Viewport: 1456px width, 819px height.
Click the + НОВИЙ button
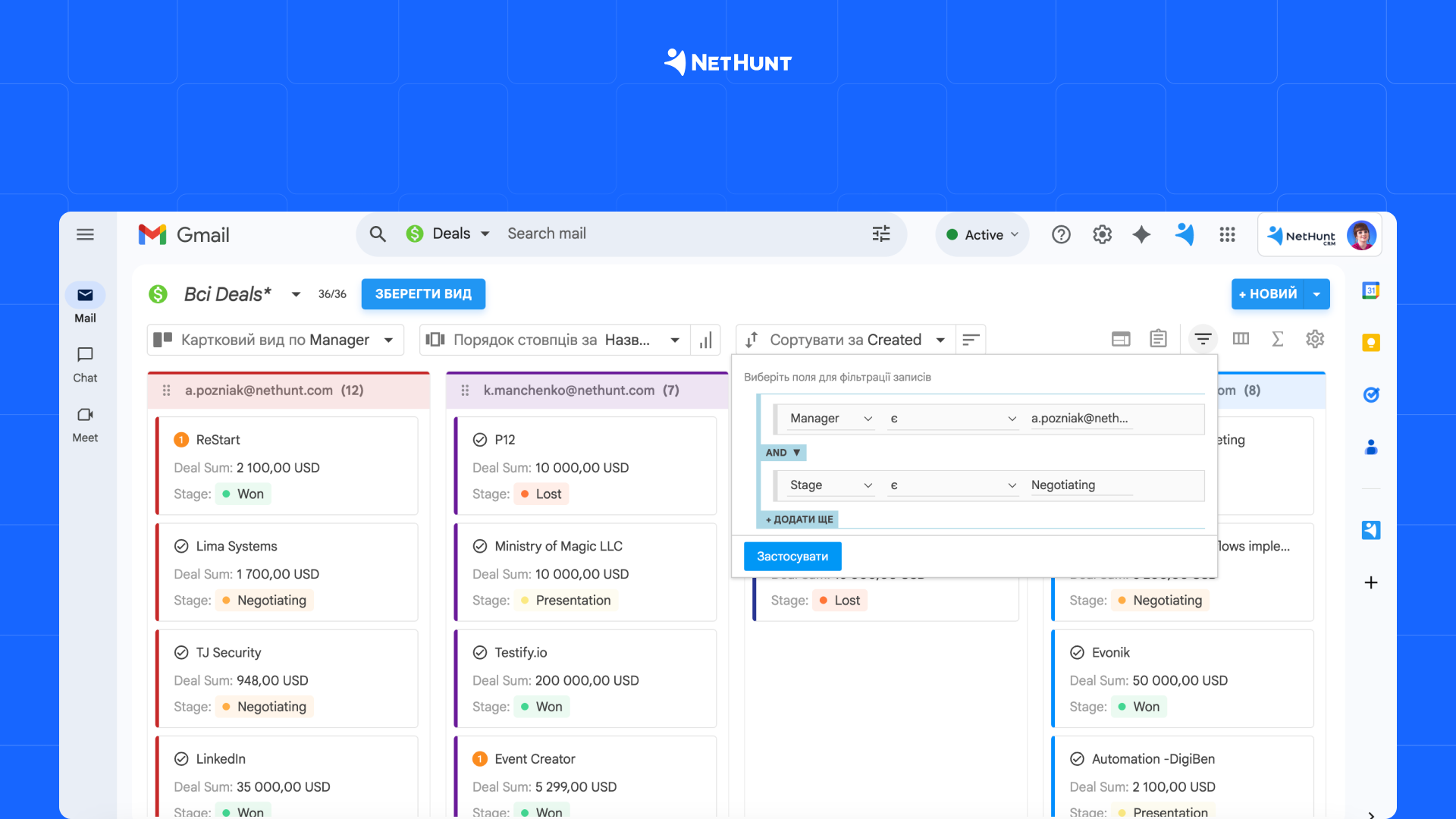tap(1267, 294)
